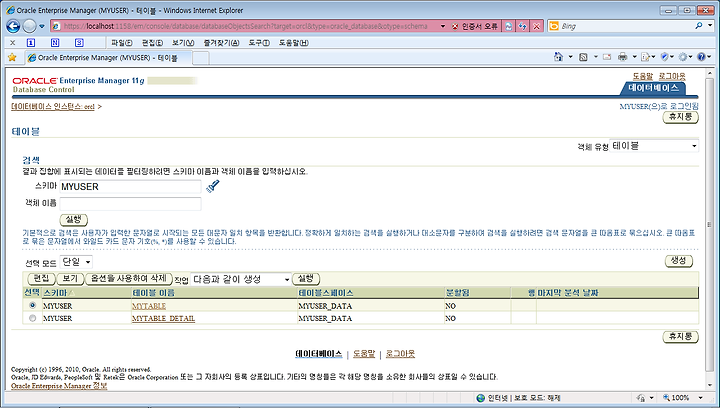This screenshot has height=408, width=720.
Task: Open address bar URL history dropdown
Action: tap(443, 27)
